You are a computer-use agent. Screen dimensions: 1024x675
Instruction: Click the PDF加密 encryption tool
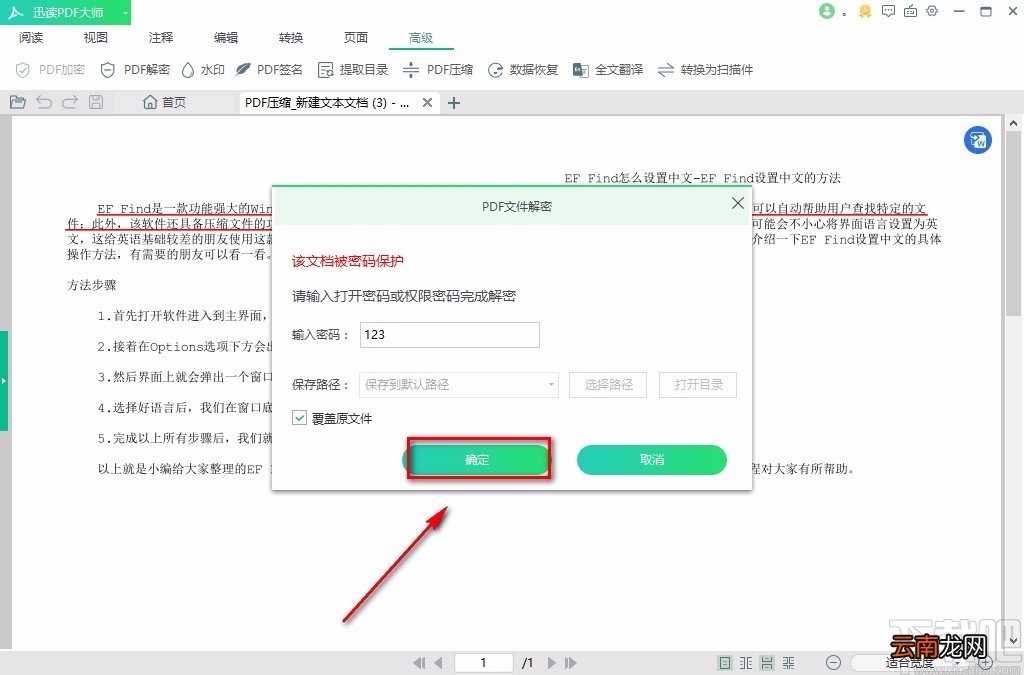click(x=50, y=70)
